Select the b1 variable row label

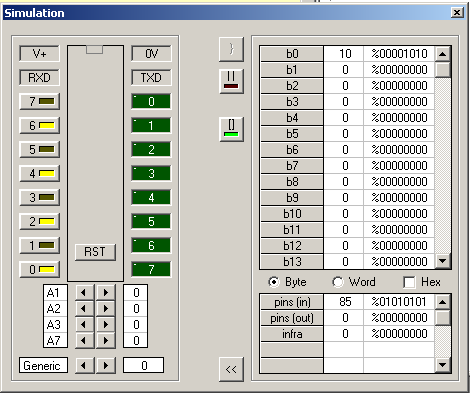pos(292,70)
